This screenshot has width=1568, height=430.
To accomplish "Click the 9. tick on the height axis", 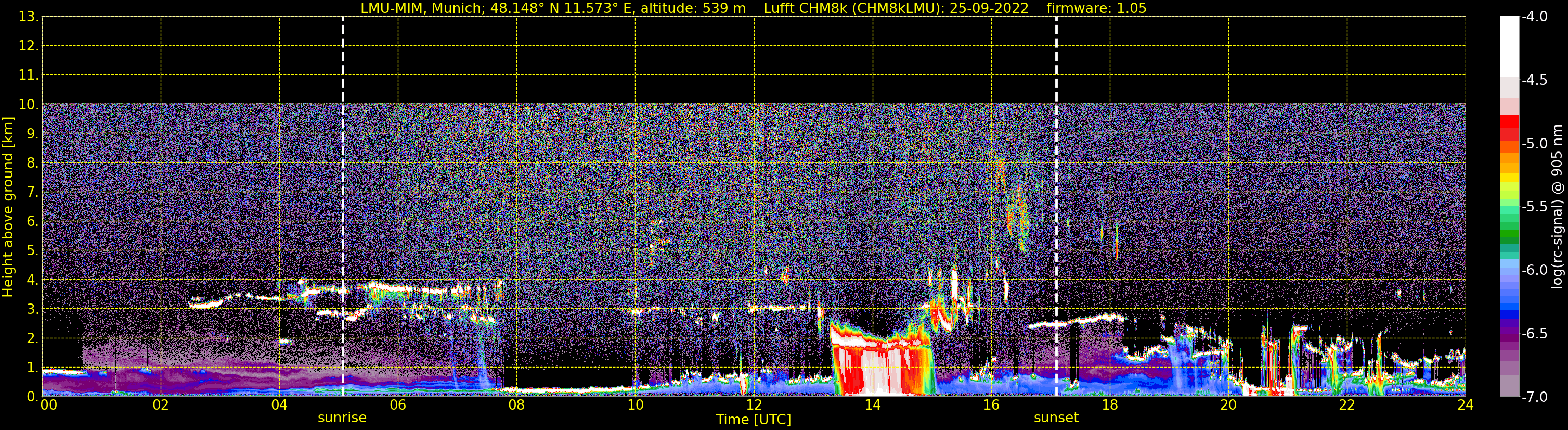I will [32, 134].
